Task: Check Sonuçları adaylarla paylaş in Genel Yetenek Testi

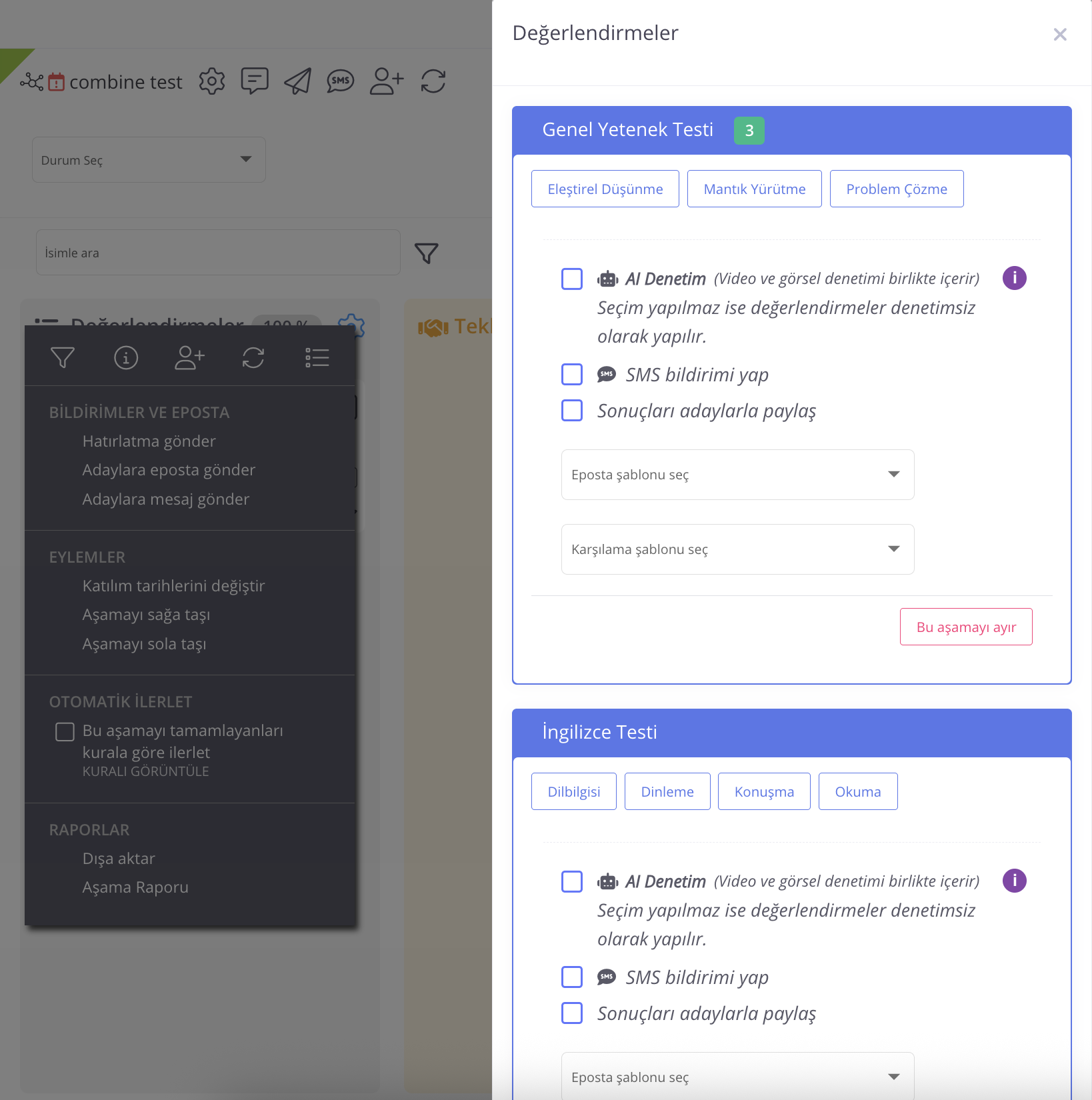Action: click(x=572, y=411)
